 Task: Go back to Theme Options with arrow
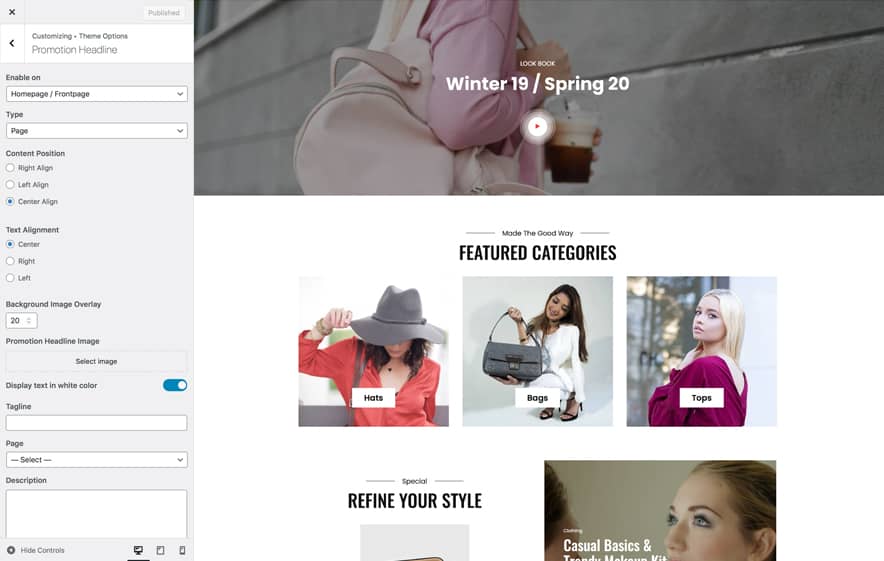click(x=12, y=43)
